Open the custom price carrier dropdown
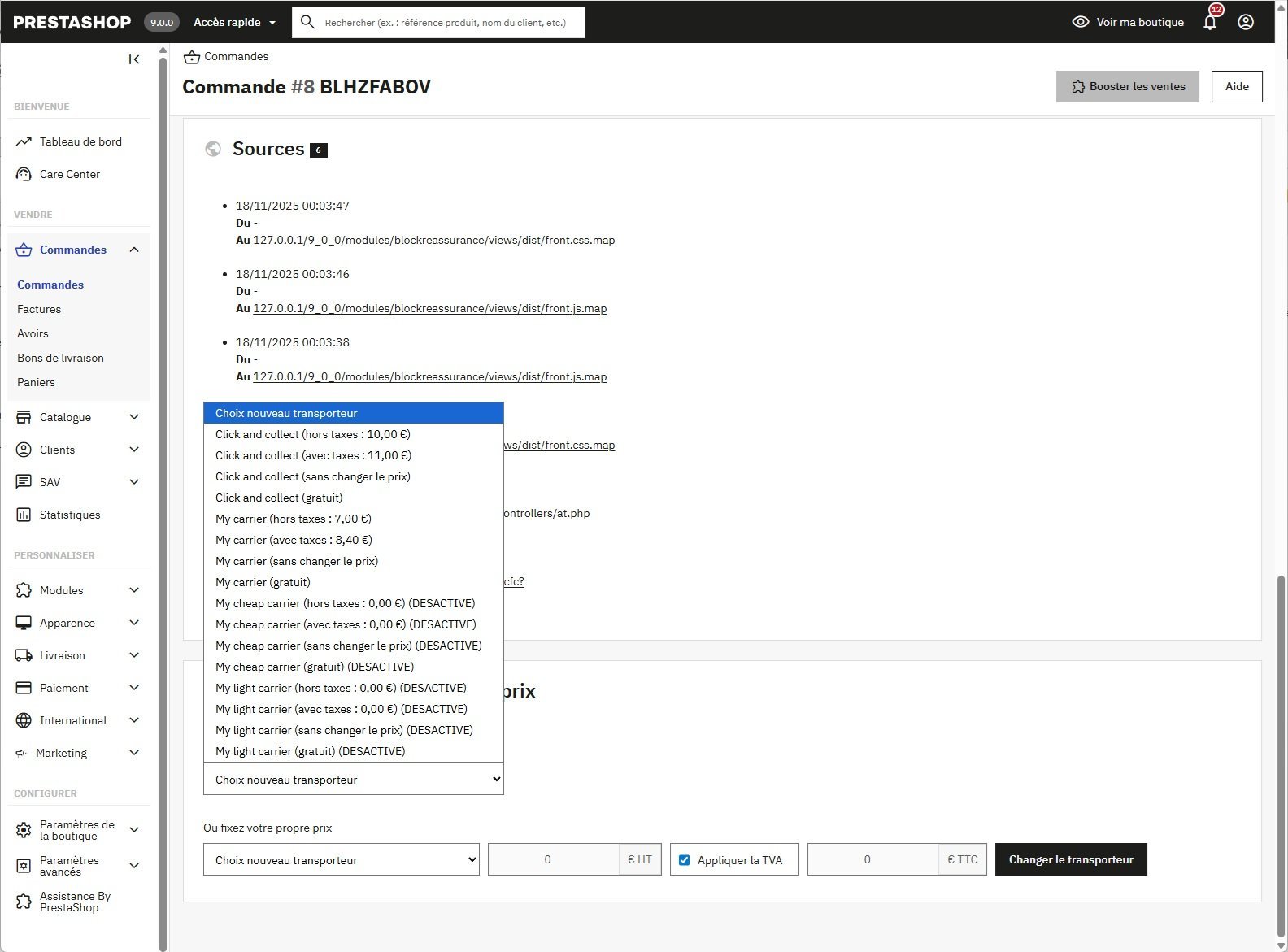Viewport: 1288px width, 952px height. (x=342, y=860)
